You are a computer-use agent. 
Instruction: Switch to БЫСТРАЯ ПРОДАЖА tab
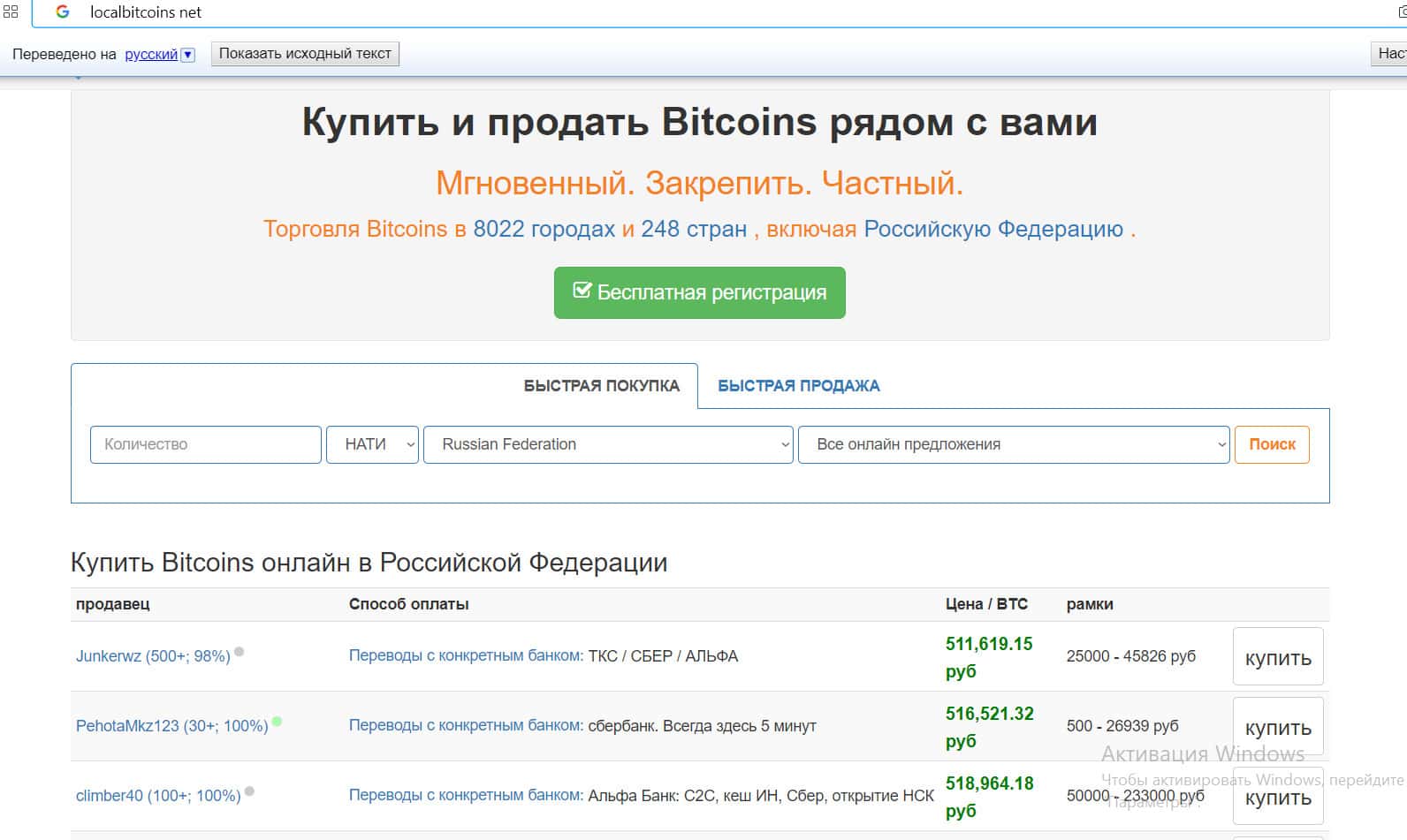(799, 386)
